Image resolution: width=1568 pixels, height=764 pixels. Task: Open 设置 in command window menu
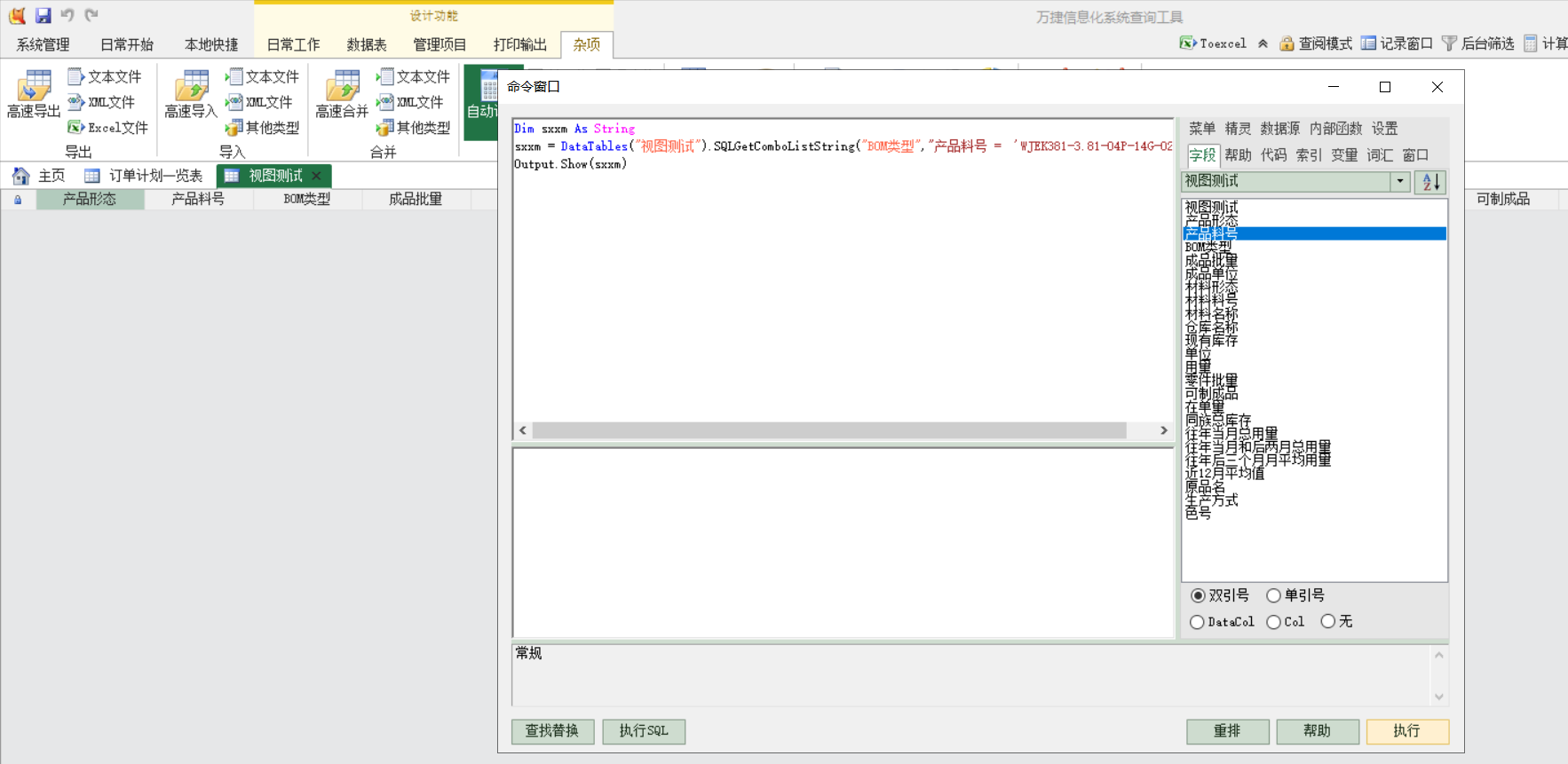tap(1384, 129)
